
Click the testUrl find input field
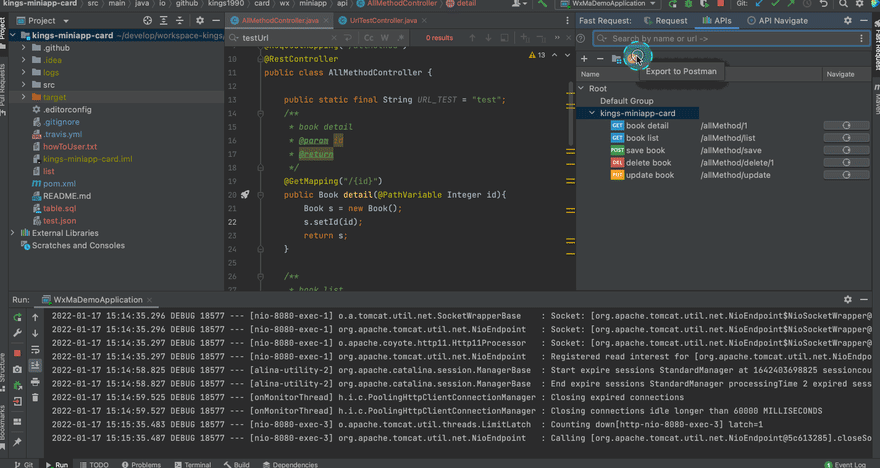pos(283,38)
